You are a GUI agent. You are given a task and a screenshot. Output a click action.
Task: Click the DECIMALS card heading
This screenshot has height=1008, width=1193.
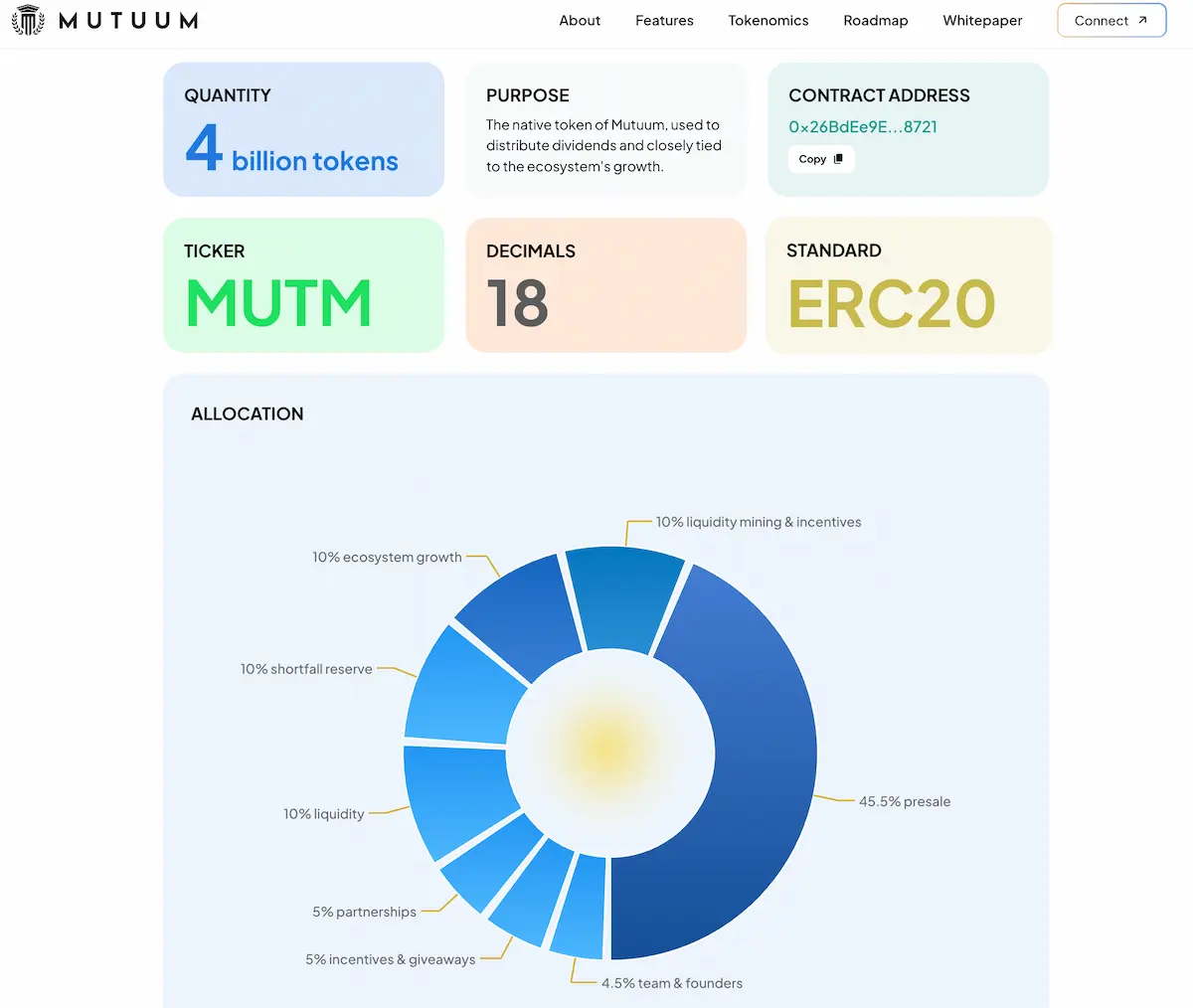(x=531, y=252)
